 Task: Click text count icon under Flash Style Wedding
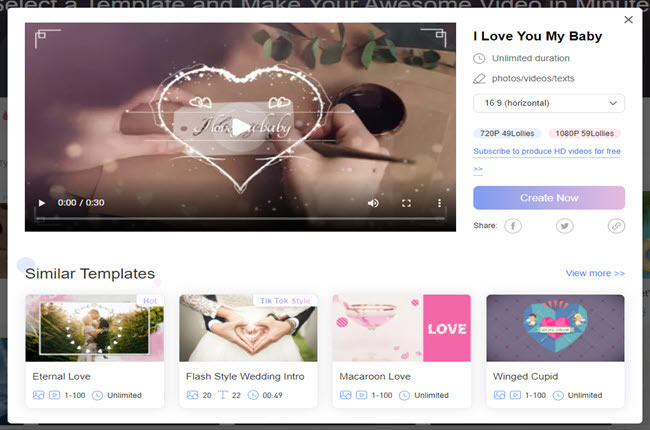[x=223, y=395]
